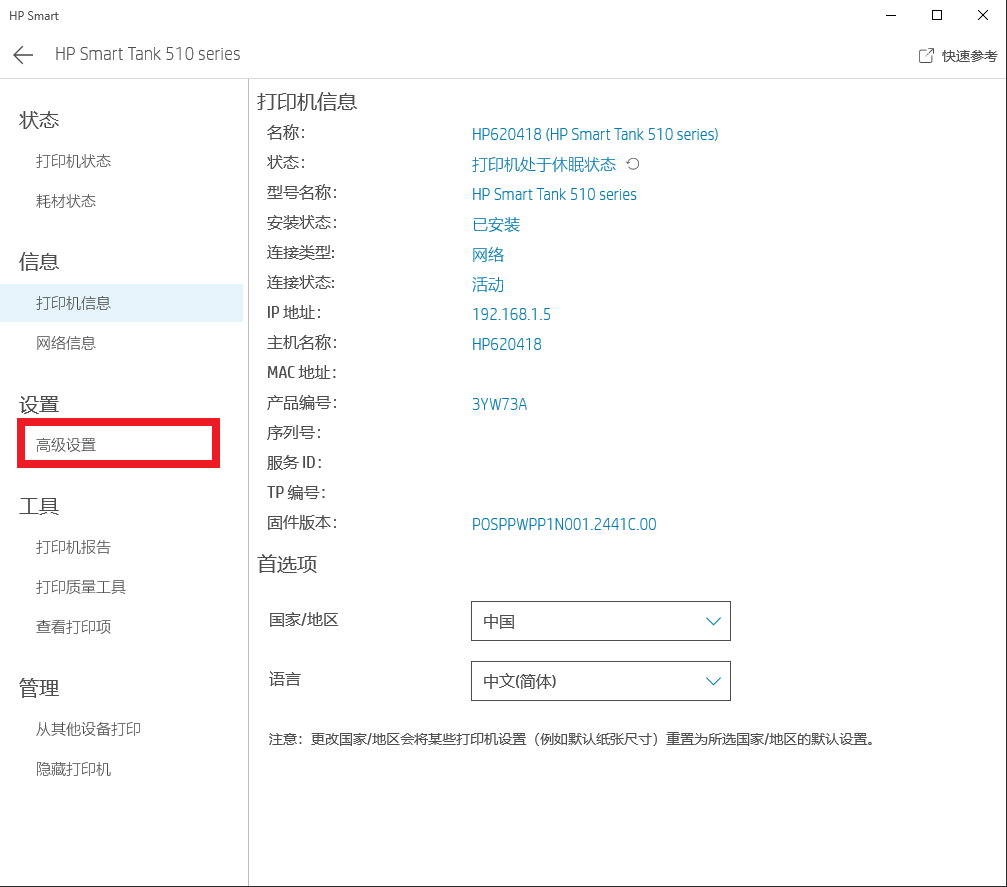The height and width of the screenshot is (887, 1007).
Task: Select 打印质量工具 item
Action: click(81, 587)
